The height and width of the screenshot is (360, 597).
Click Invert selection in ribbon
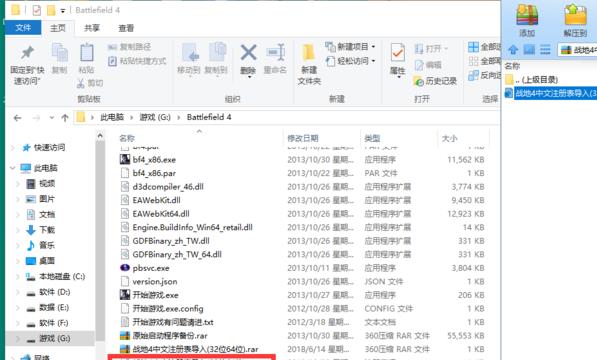coord(484,75)
